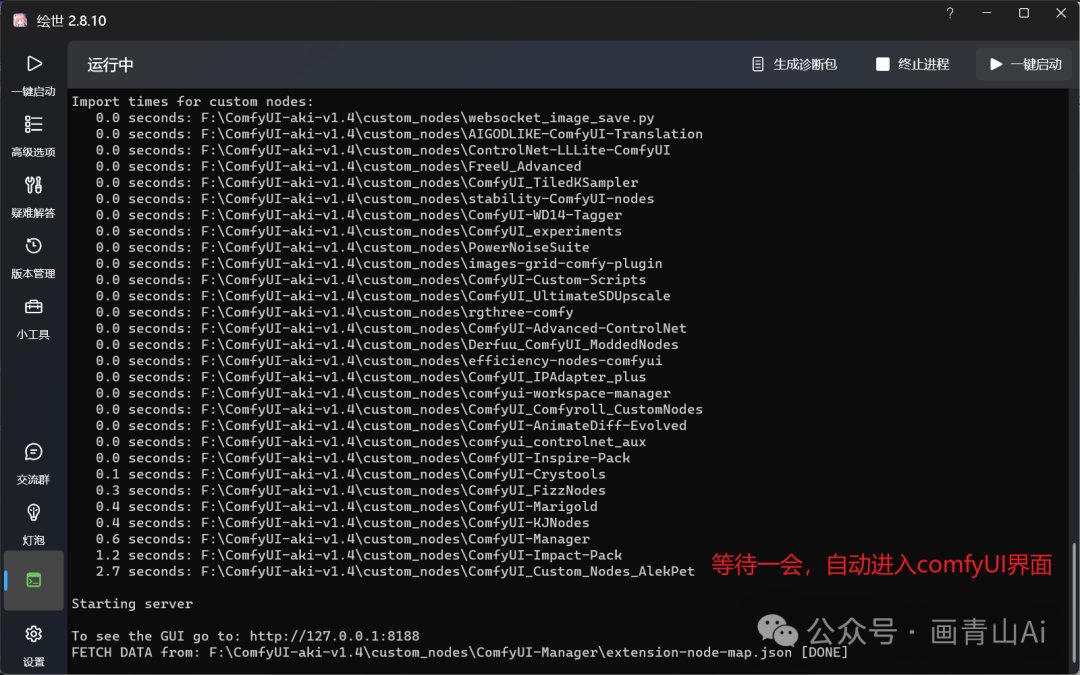Click the stability-ComfyUI-nodes line
Screen dimensions: 1080x675
click(375, 198)
